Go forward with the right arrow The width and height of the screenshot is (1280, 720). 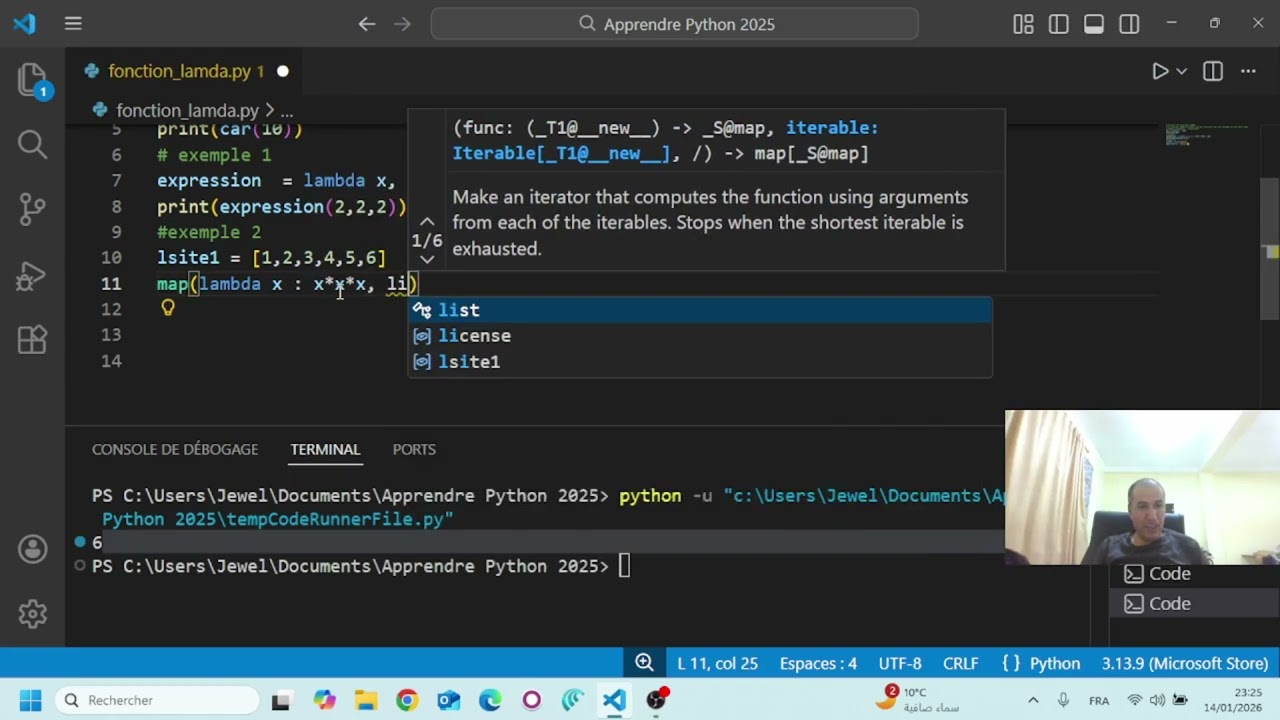pyautogui.click(x=402, y=24)
